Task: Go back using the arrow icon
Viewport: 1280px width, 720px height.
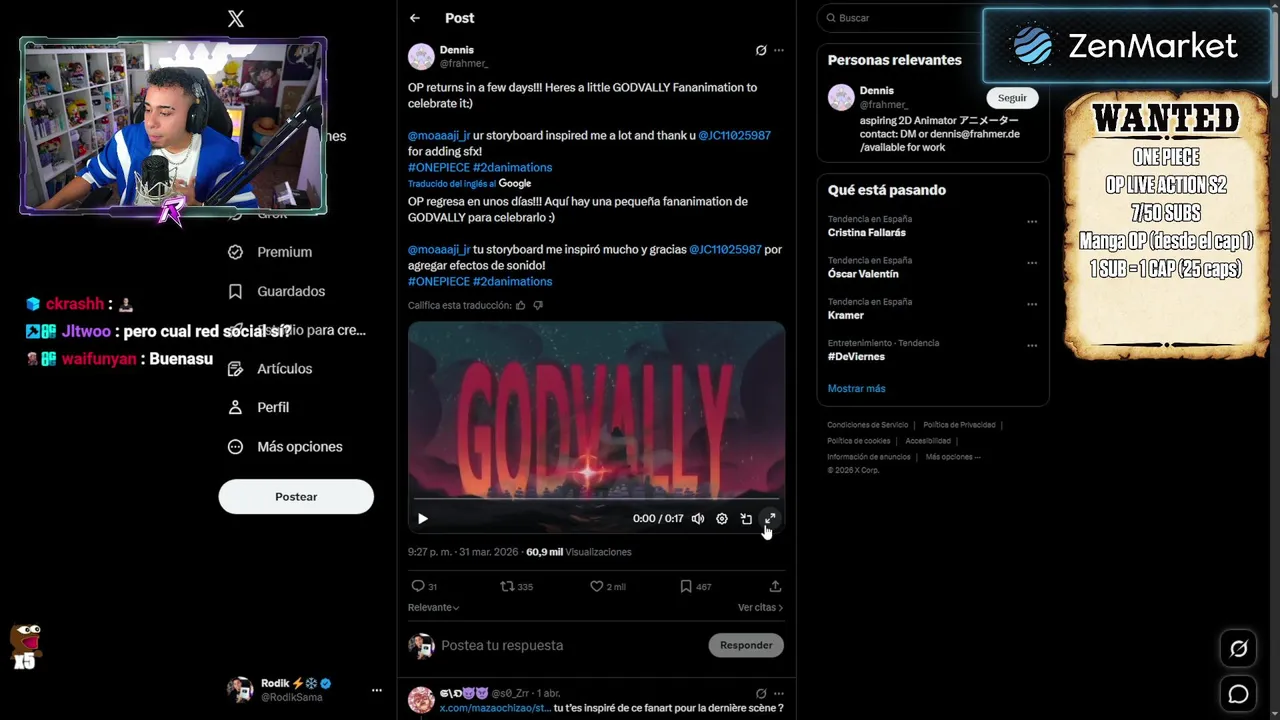Action: [x=415, y=18]
